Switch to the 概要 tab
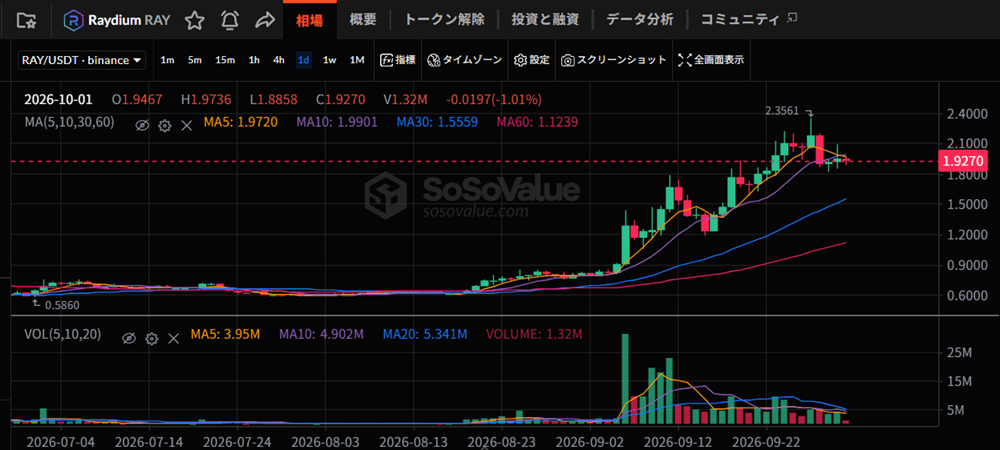 coord(363,20)
